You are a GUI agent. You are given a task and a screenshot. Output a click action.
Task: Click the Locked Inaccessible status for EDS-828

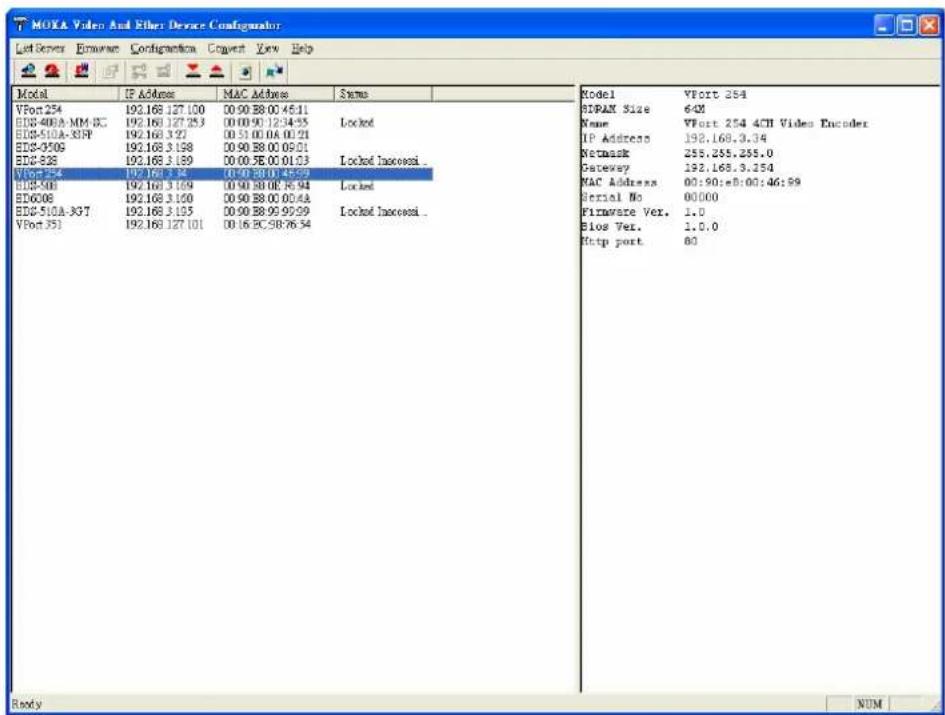click(x=383, y=160)
